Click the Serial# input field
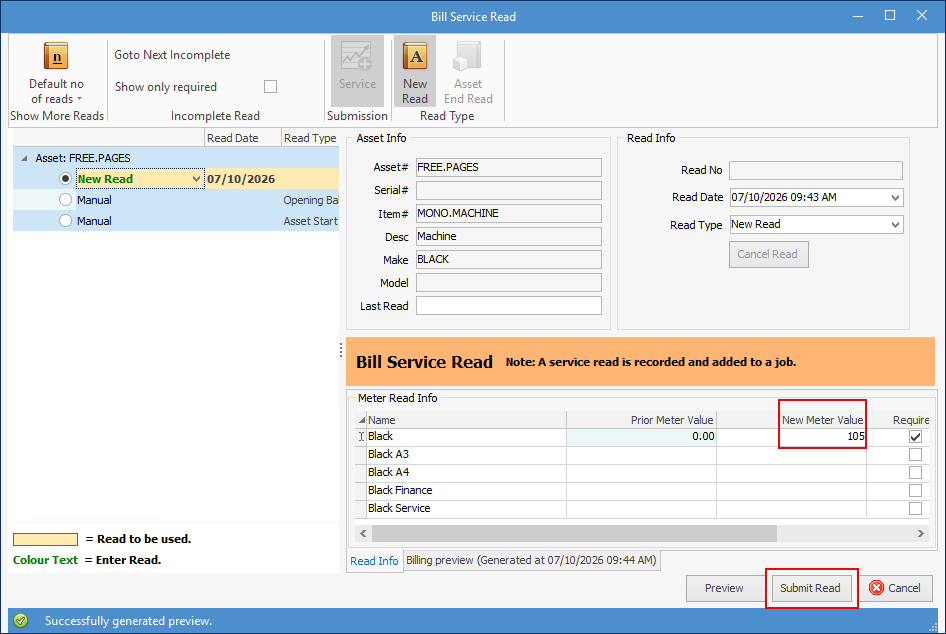The height and width of the screenshot is (634, 946). point(509,191)
